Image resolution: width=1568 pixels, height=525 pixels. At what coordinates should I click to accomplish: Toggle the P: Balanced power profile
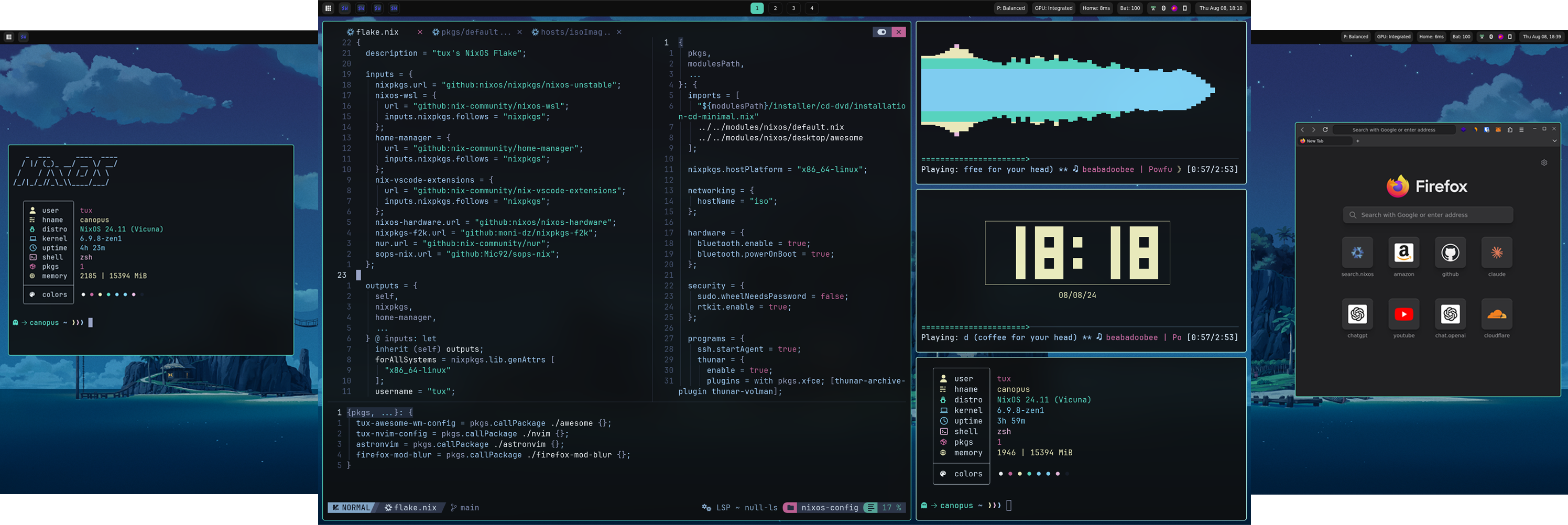(1010, 8)
